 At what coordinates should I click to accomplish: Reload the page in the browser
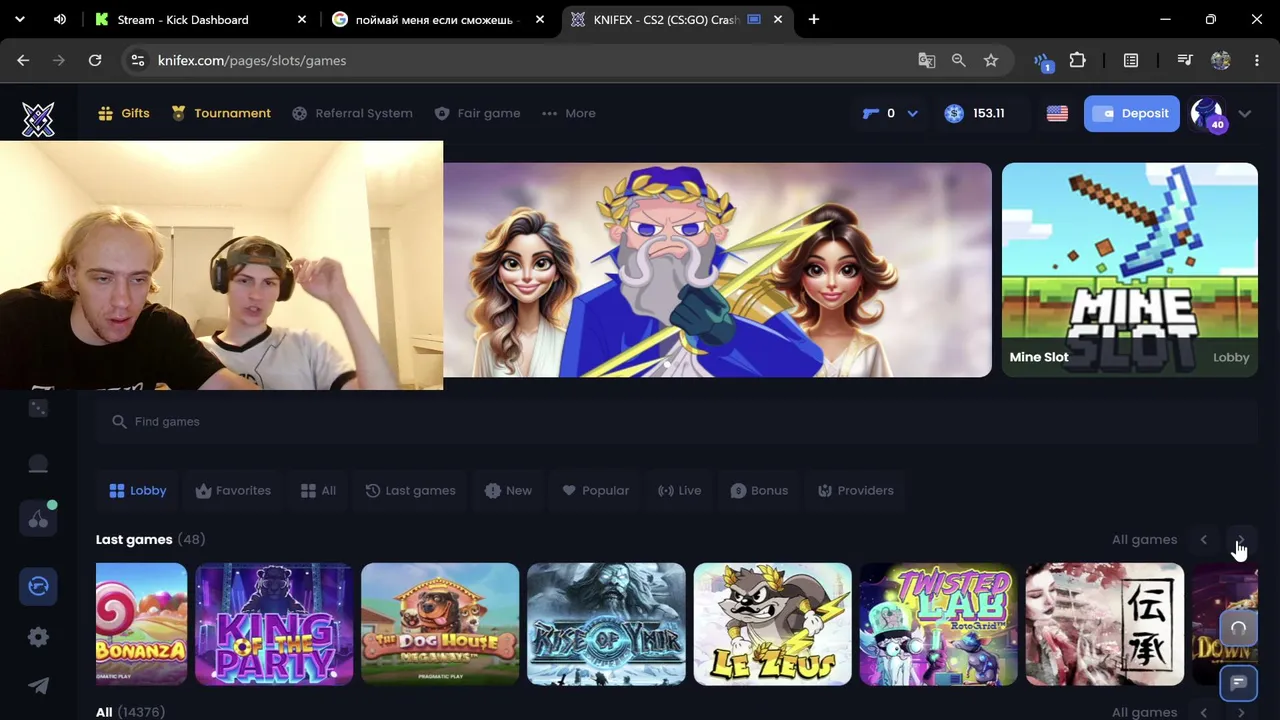pyautogui.click(x=95, y=60)
